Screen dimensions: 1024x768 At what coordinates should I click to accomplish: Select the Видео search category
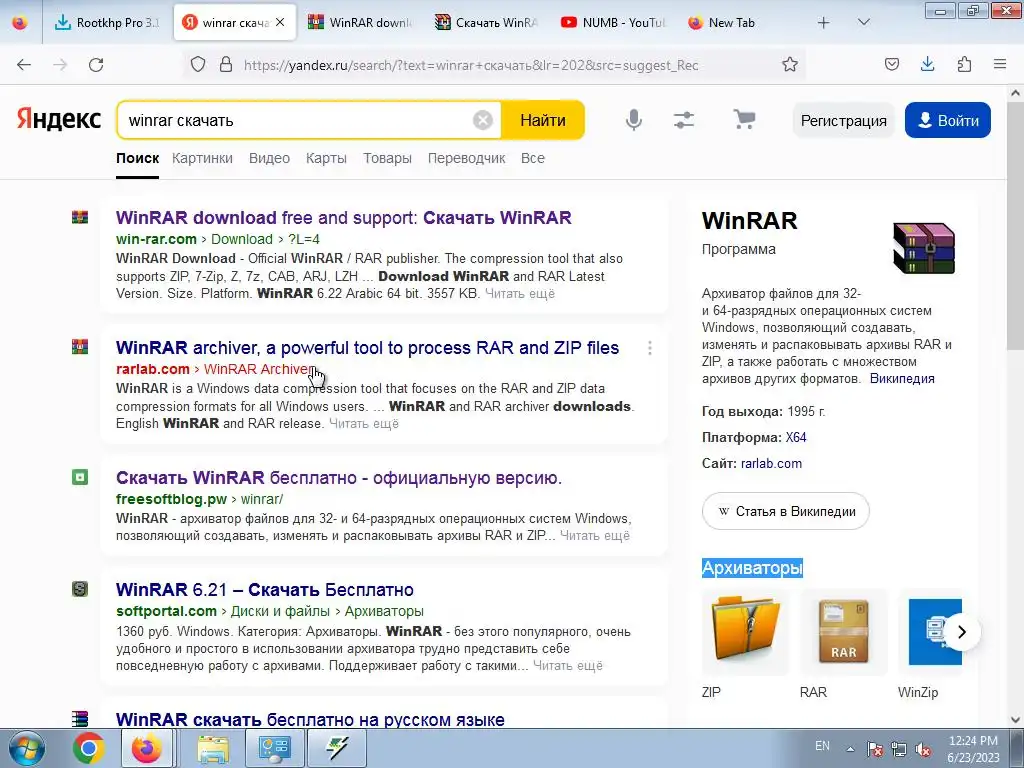click(x=269, y=158)
